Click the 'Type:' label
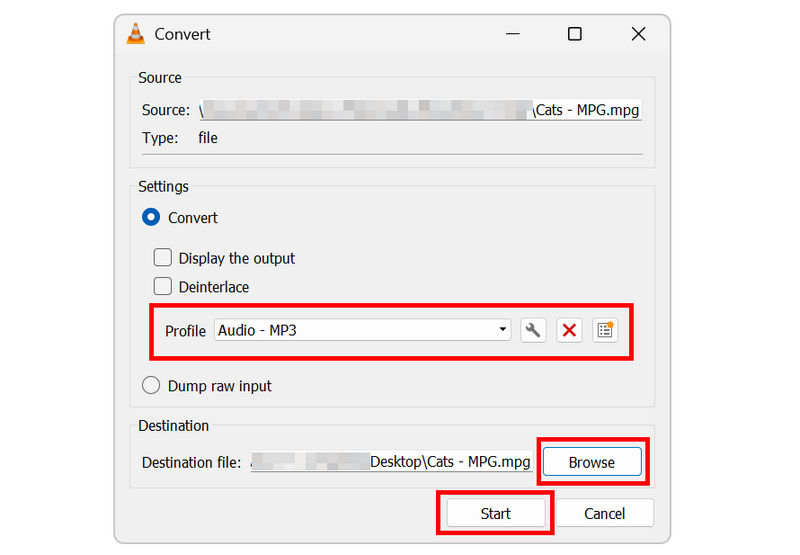 pos(160,138)
